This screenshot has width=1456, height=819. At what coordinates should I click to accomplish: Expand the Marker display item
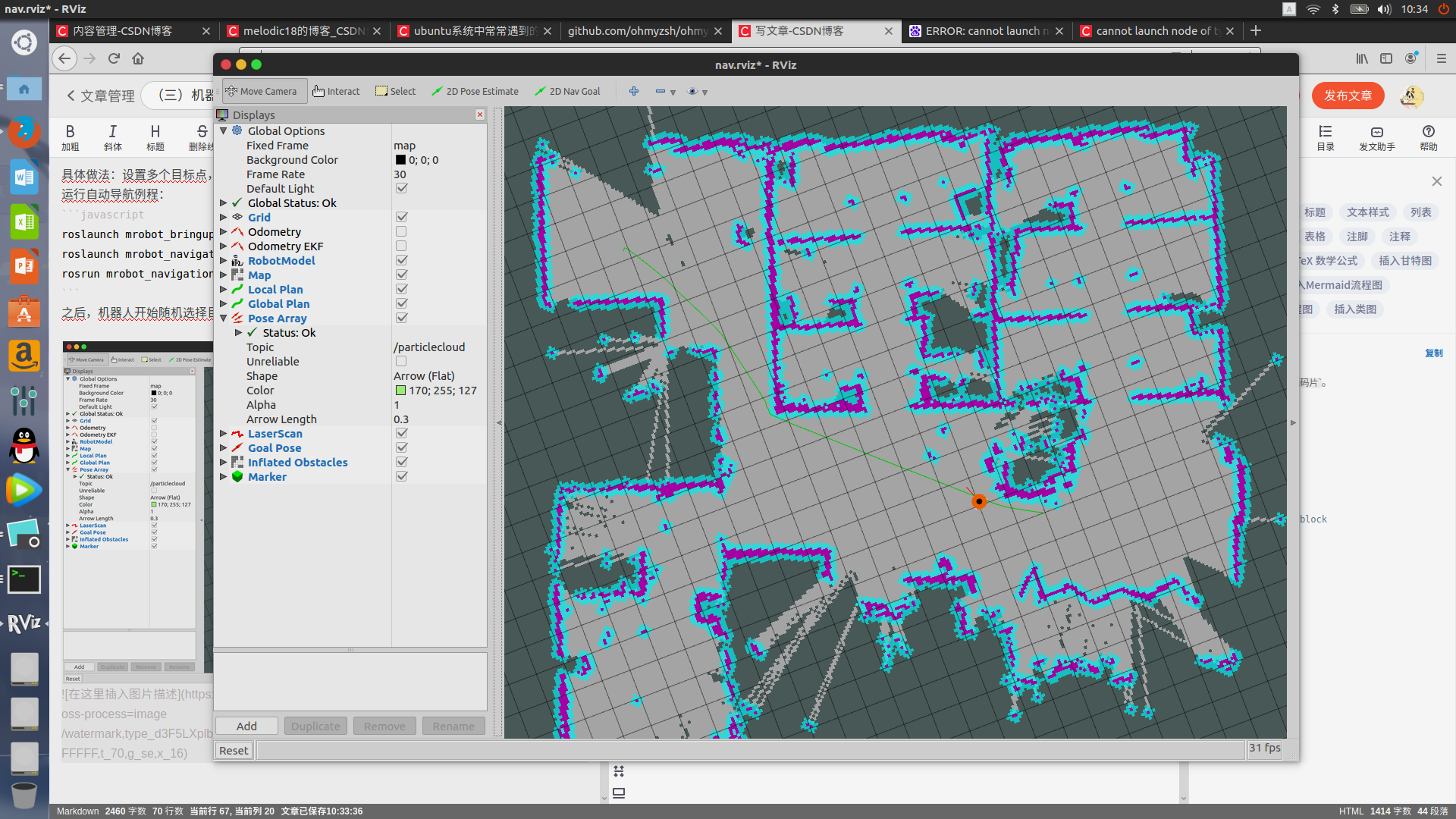(224, 476)
